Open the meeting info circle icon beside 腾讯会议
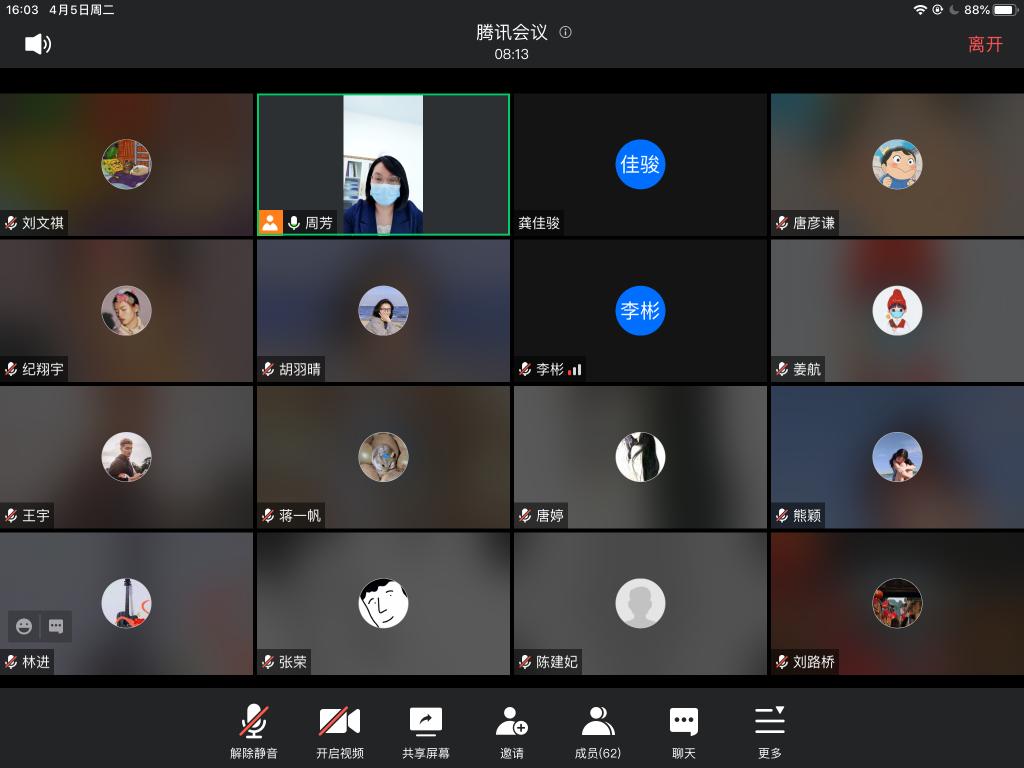 564,32
